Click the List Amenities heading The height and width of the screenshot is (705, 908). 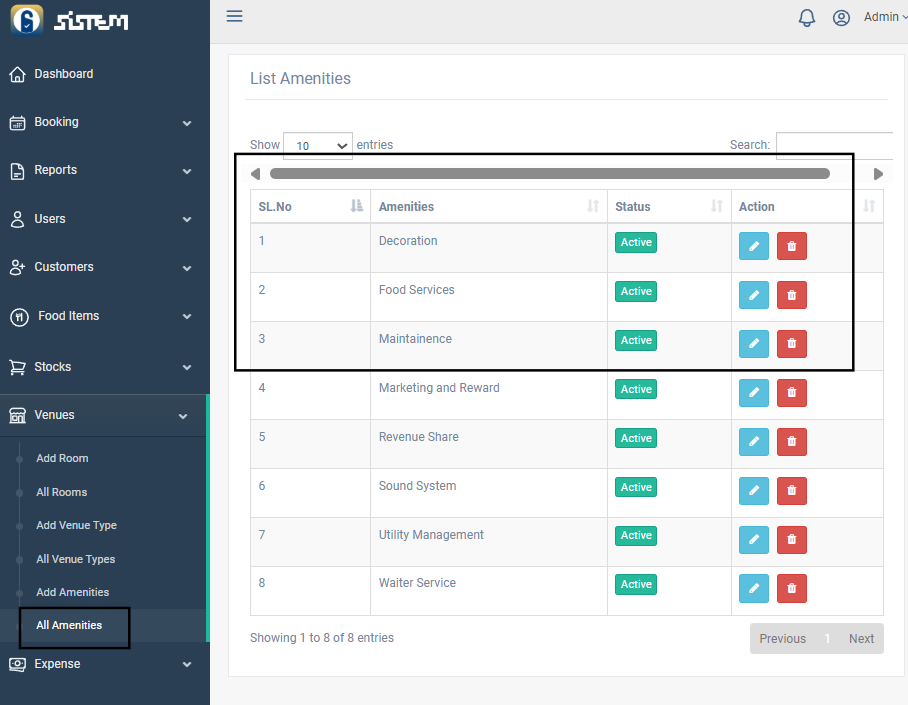(x=300, y=78)
